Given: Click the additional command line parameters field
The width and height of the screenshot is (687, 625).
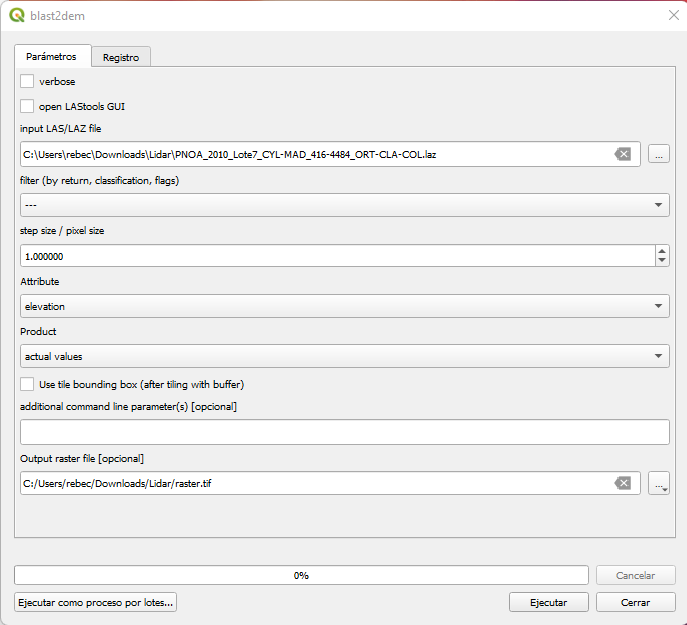Looking at the screenshot, I should [344, 432].
